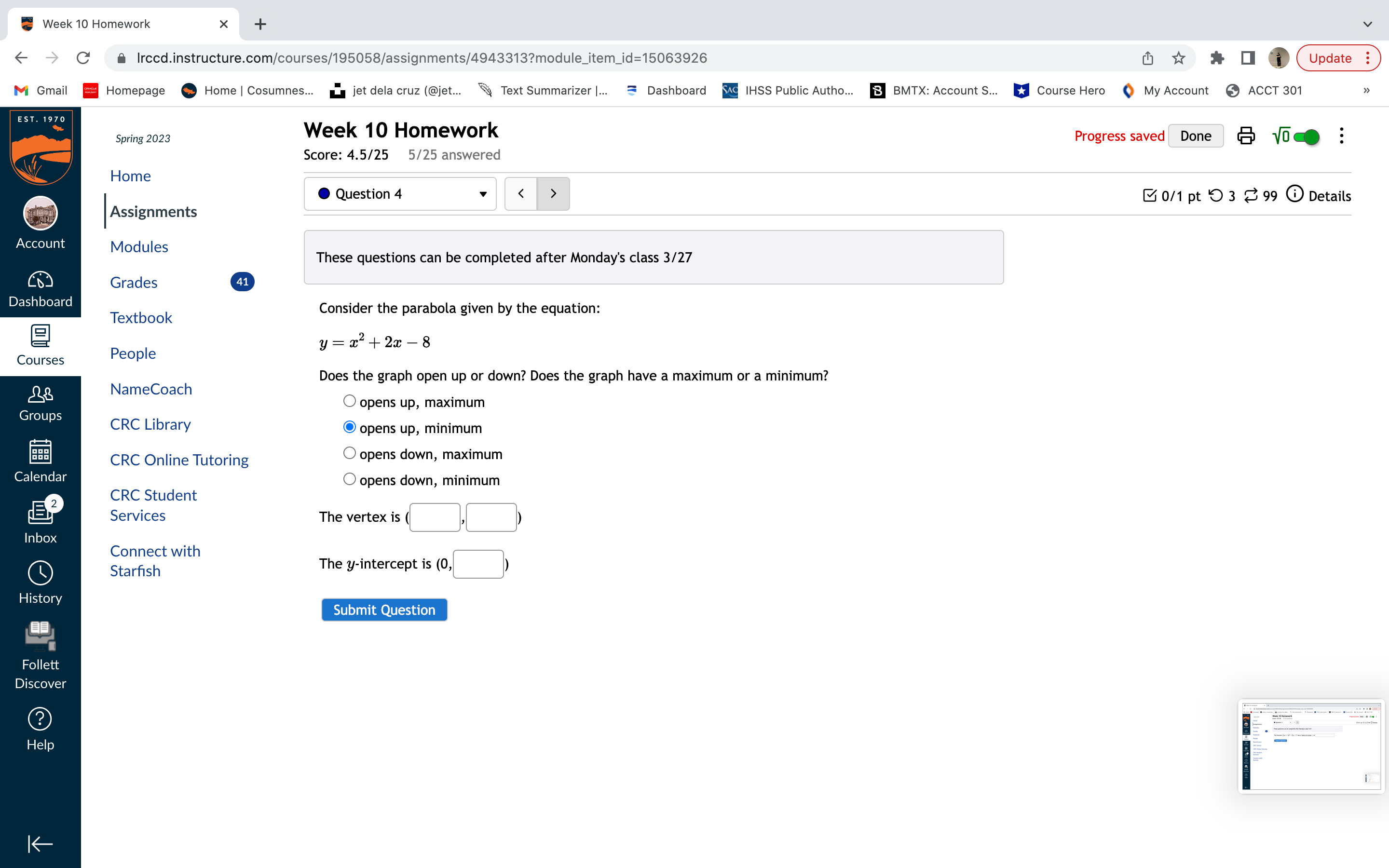Expand the Question 4 dropdown

(400, 194)
